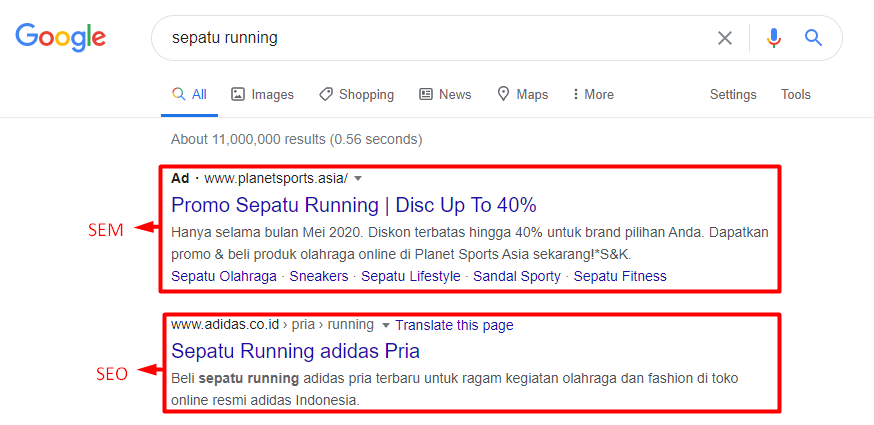Open the News tab
Viewport: 874px width, 425px height.
click(445, 95)
